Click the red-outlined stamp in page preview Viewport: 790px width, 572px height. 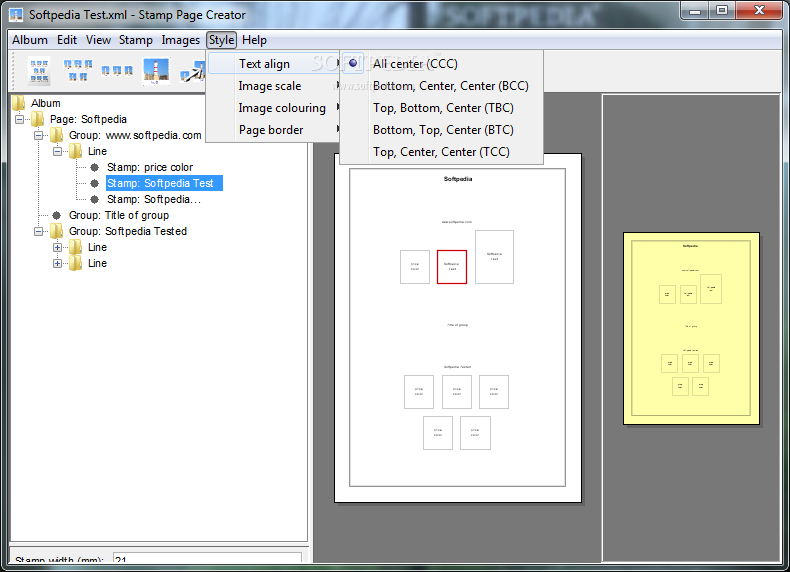click(x=452, y=267)
